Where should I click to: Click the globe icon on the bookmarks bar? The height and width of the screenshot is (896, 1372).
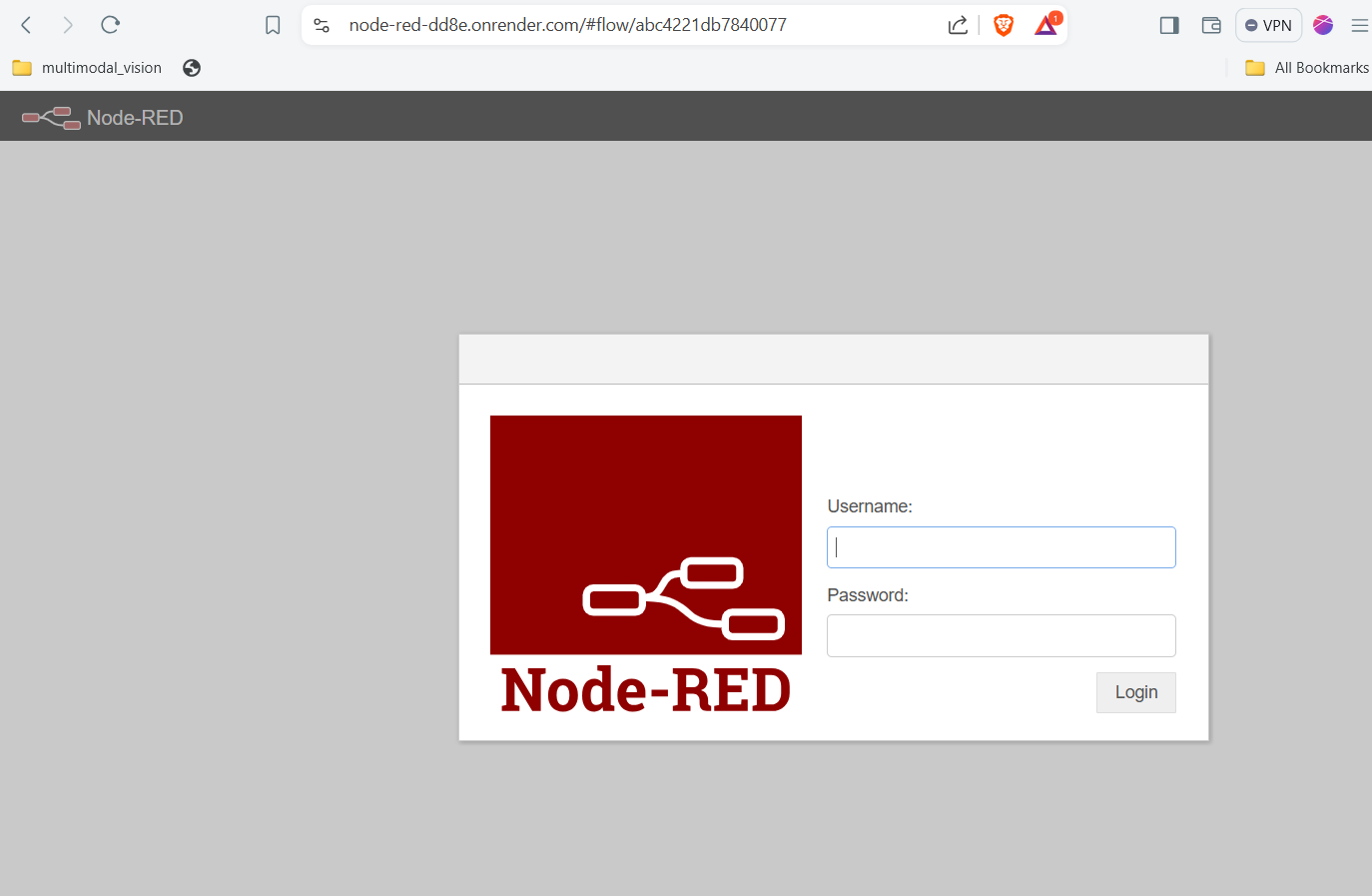pyautogui.click(x=190, y=68)
